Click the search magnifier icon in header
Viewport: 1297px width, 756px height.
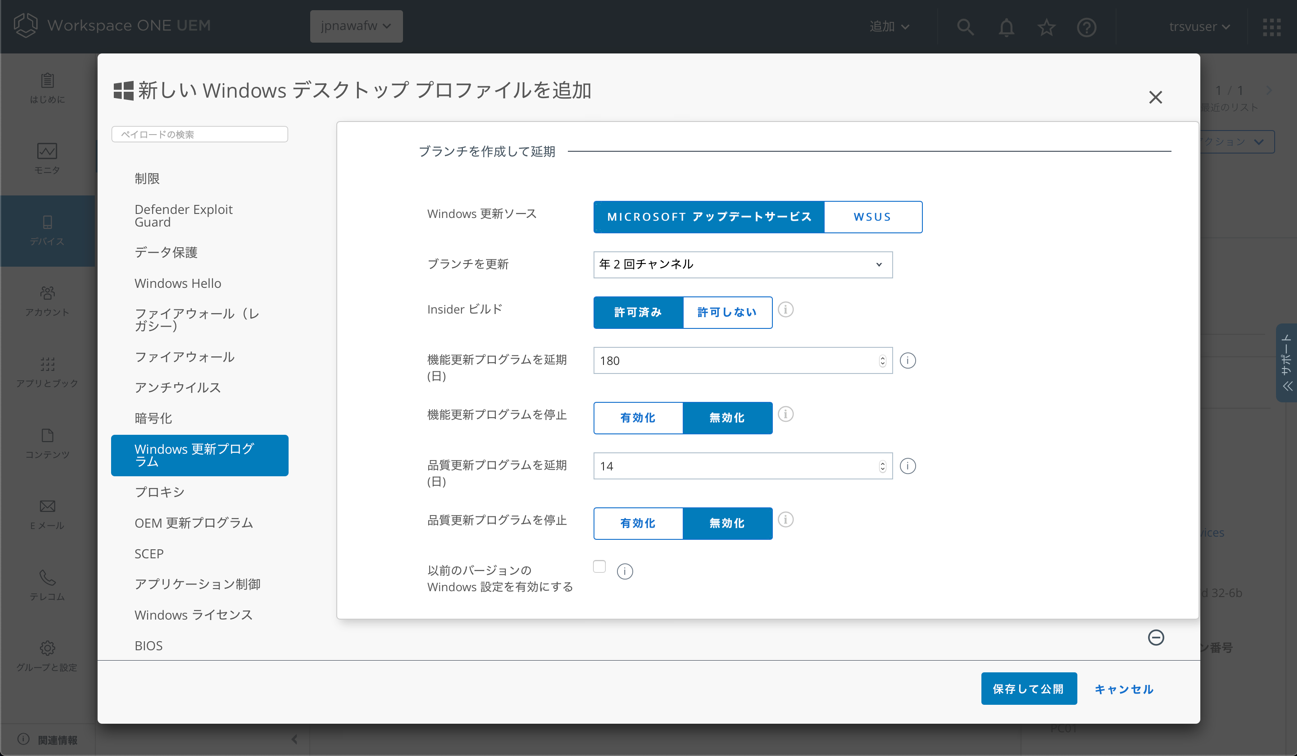[965, 27]
